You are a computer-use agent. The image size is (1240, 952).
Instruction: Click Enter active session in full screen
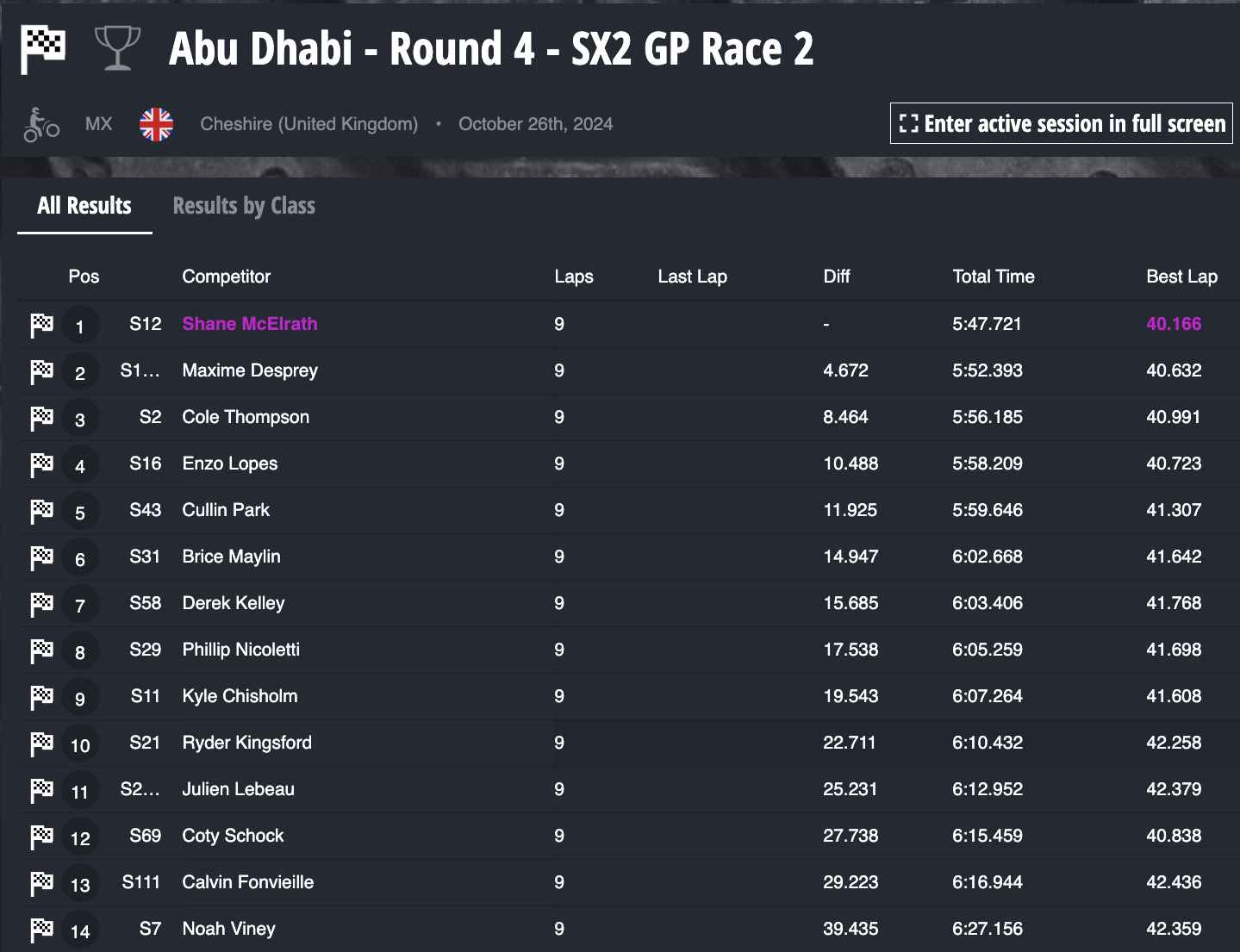tap(1062, 123)
